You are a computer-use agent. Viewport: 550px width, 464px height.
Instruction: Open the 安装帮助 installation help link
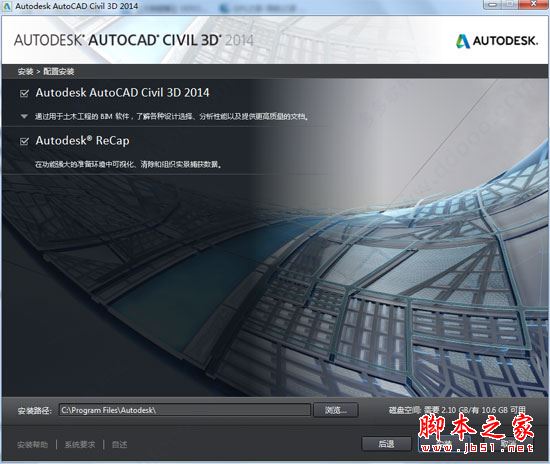click(x=32, y=445)
